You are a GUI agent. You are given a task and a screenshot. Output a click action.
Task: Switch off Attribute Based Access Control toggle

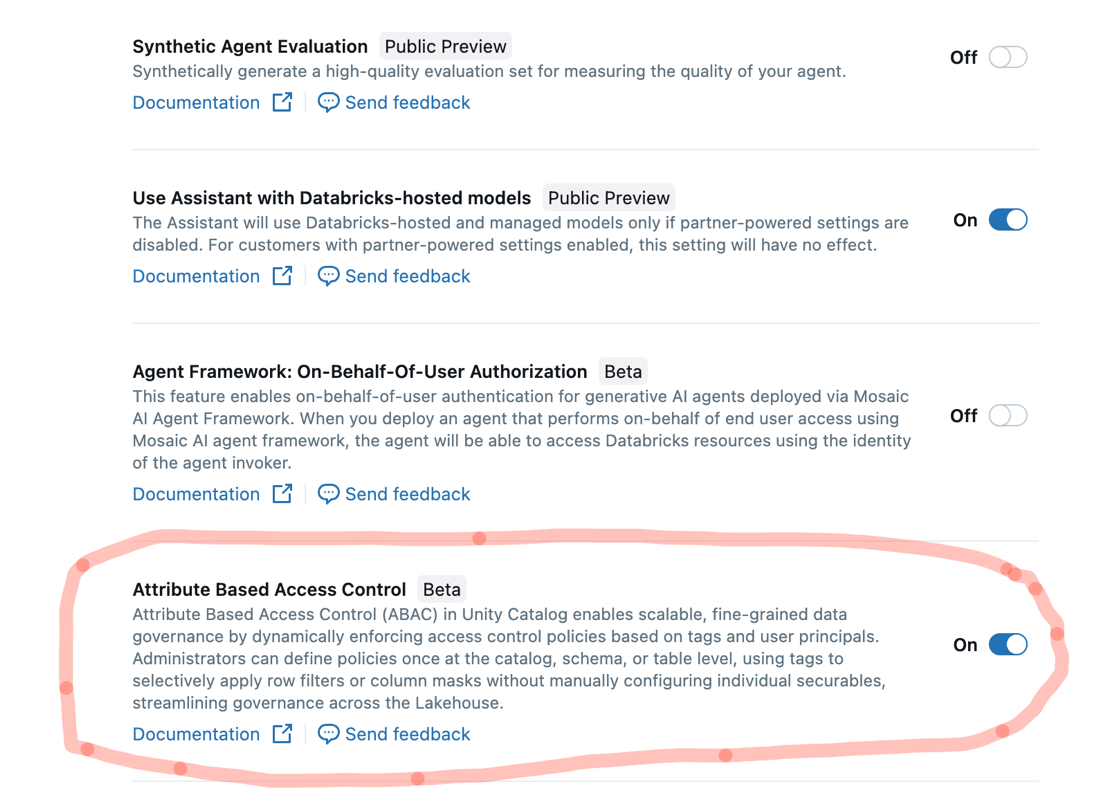[x=1008, y=644]
